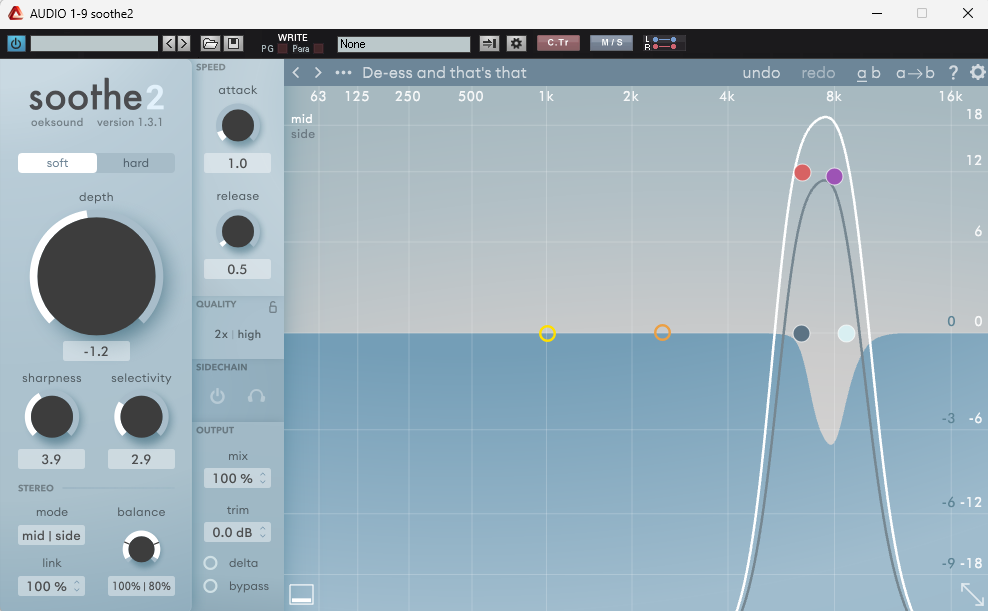Select the red band node
Screen dimensions: 988x611
pyautogui.click(x=802, y=172)
